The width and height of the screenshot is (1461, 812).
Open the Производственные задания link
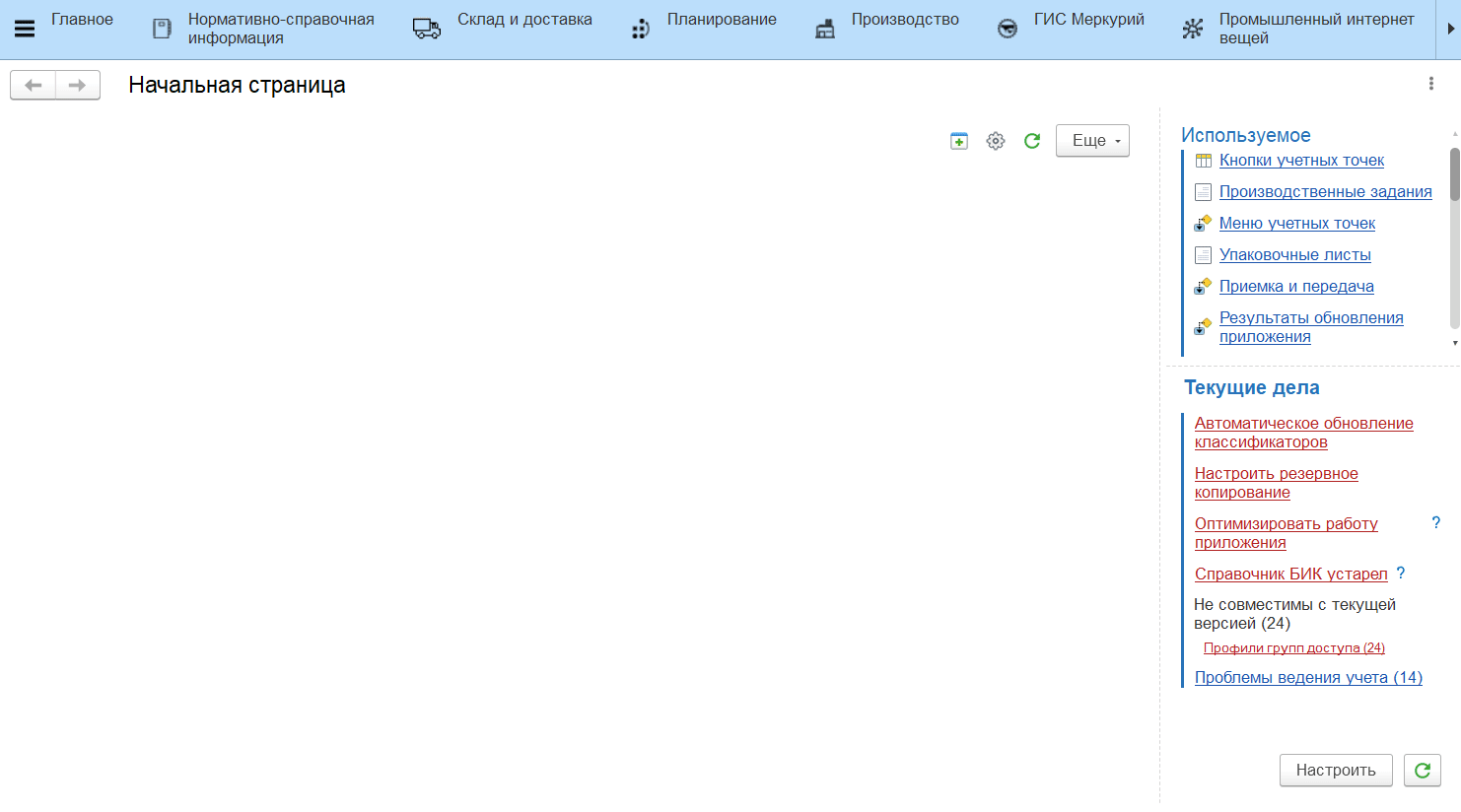coord(1325,191)
